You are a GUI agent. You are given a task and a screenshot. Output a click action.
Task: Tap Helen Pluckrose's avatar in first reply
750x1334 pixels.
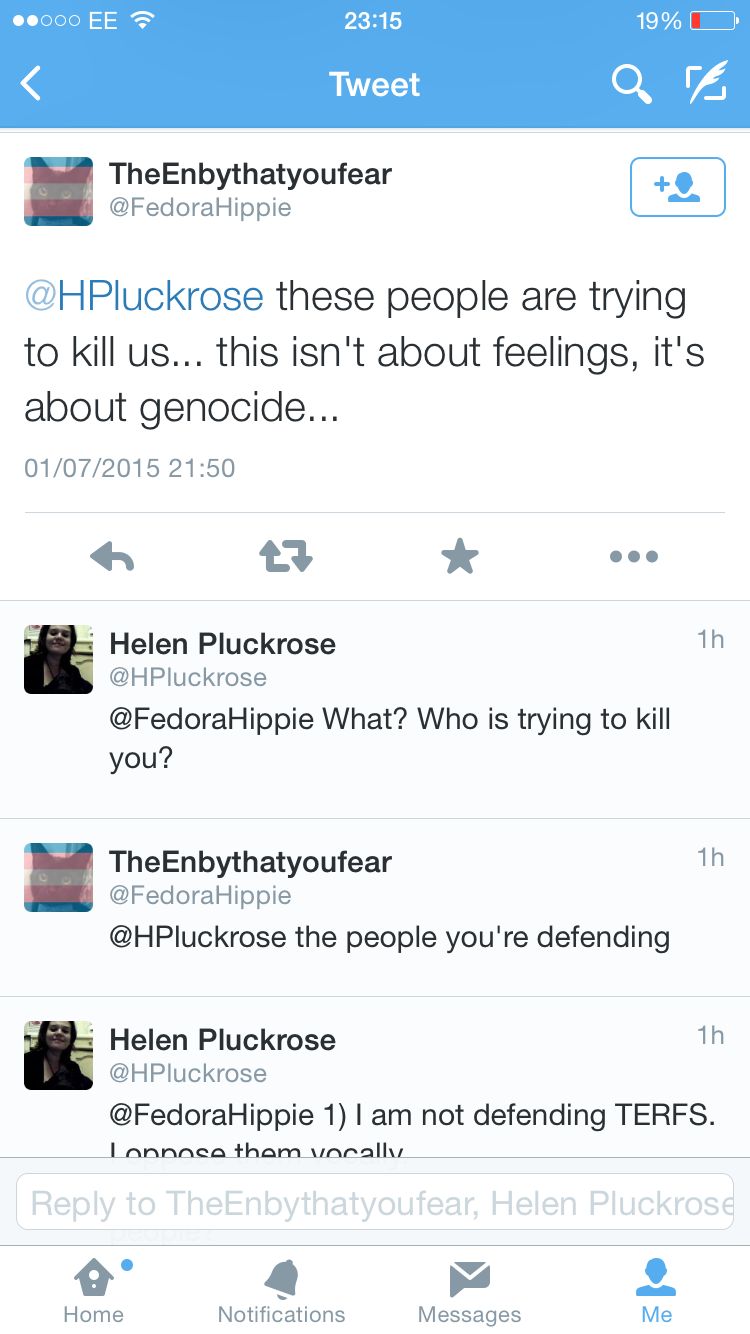point(58,659)
